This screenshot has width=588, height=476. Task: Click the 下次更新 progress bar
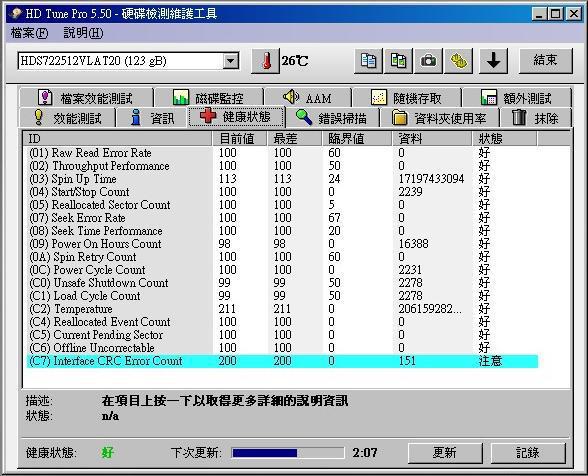[x=288, y=453]
